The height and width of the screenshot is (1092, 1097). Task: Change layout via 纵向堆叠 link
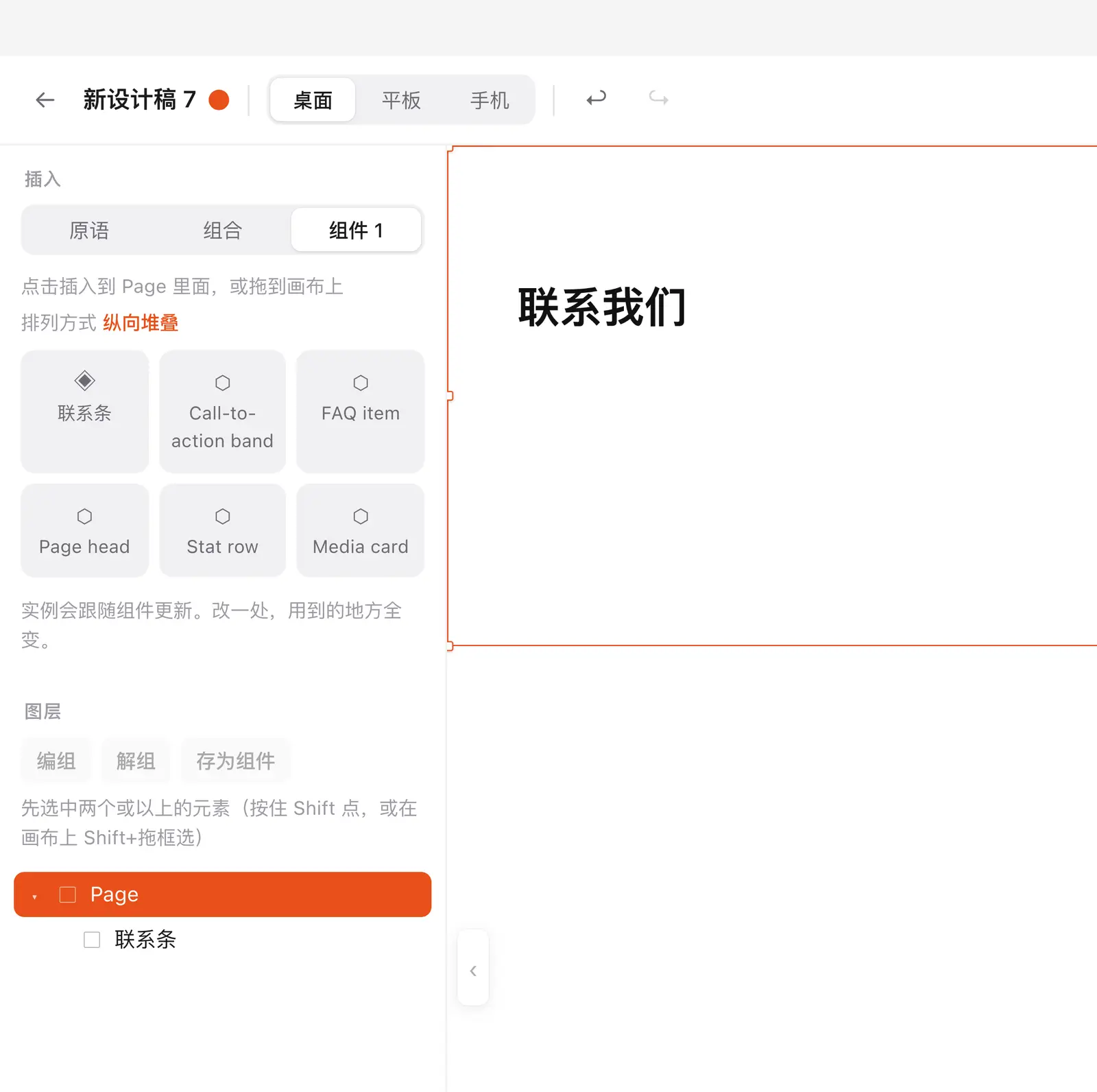coord(141,323)
